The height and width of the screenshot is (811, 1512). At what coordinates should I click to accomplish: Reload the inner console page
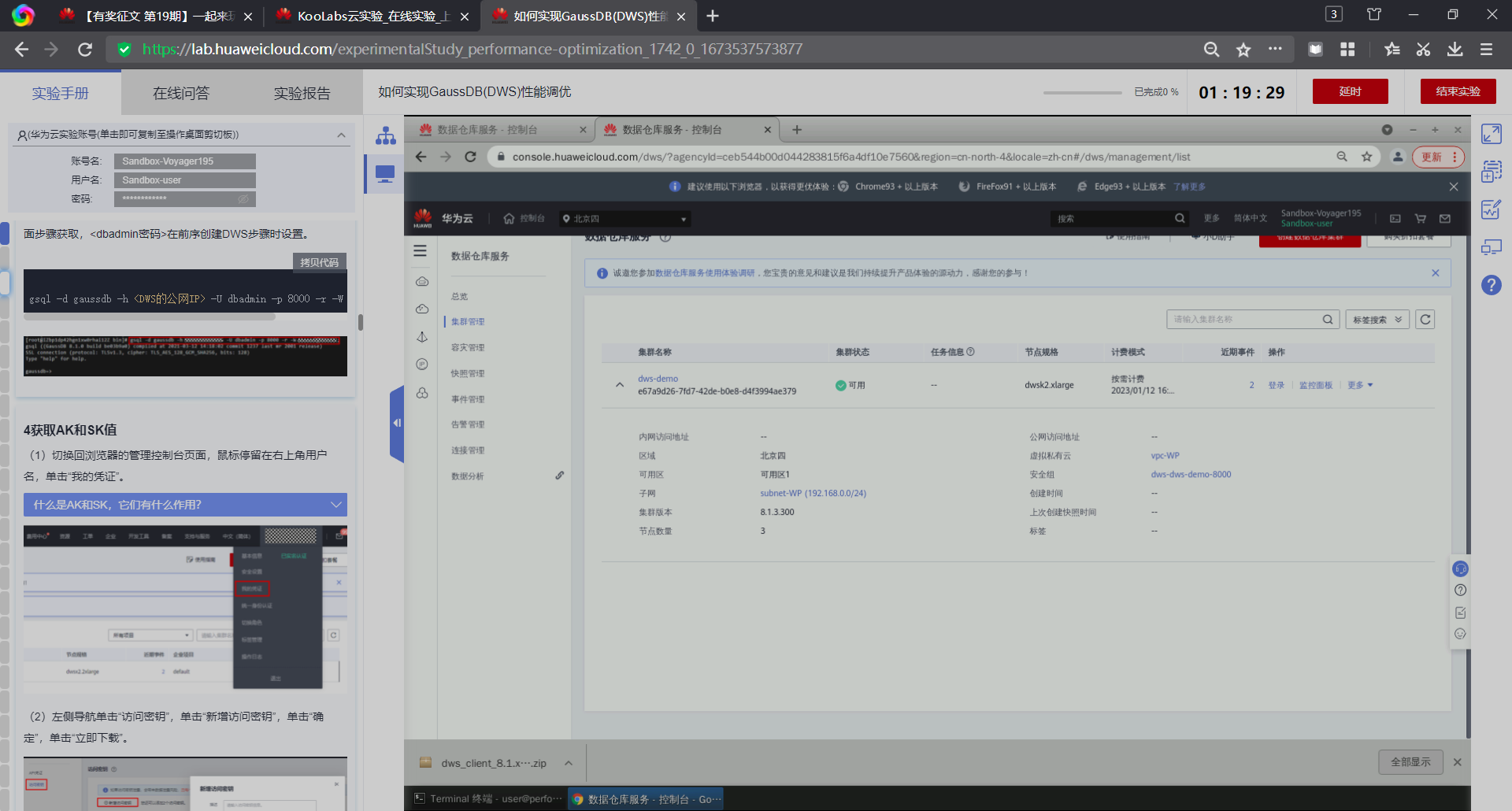[x=471, y=157]
